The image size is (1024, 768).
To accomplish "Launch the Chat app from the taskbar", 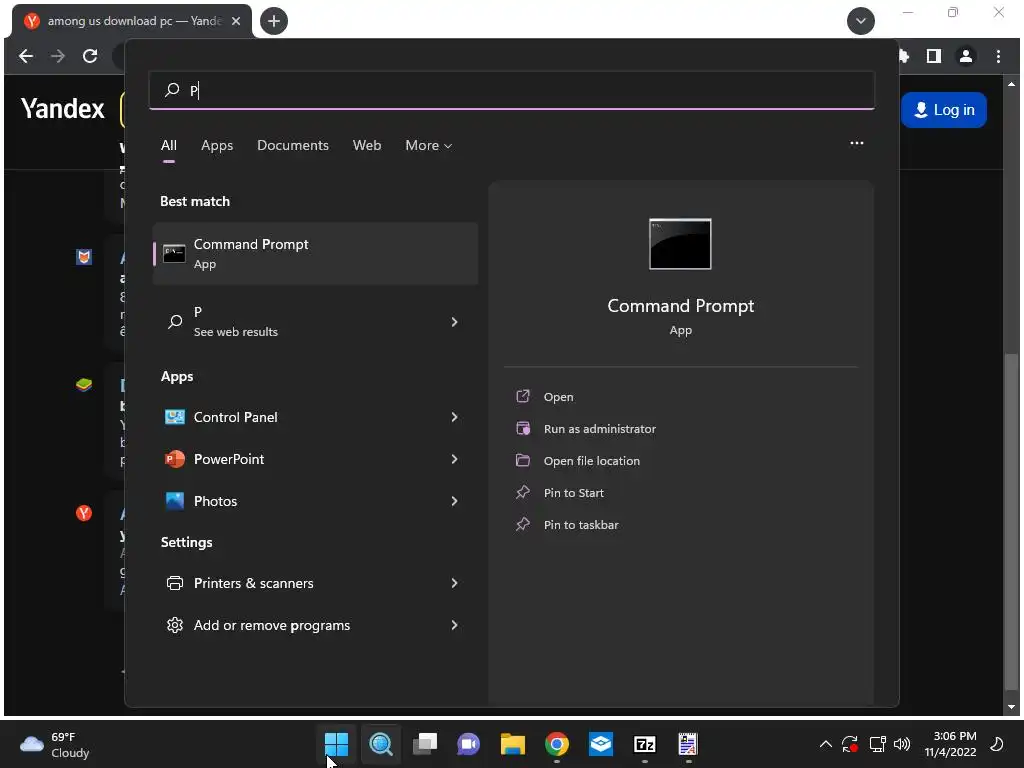I will pos(468,744).
